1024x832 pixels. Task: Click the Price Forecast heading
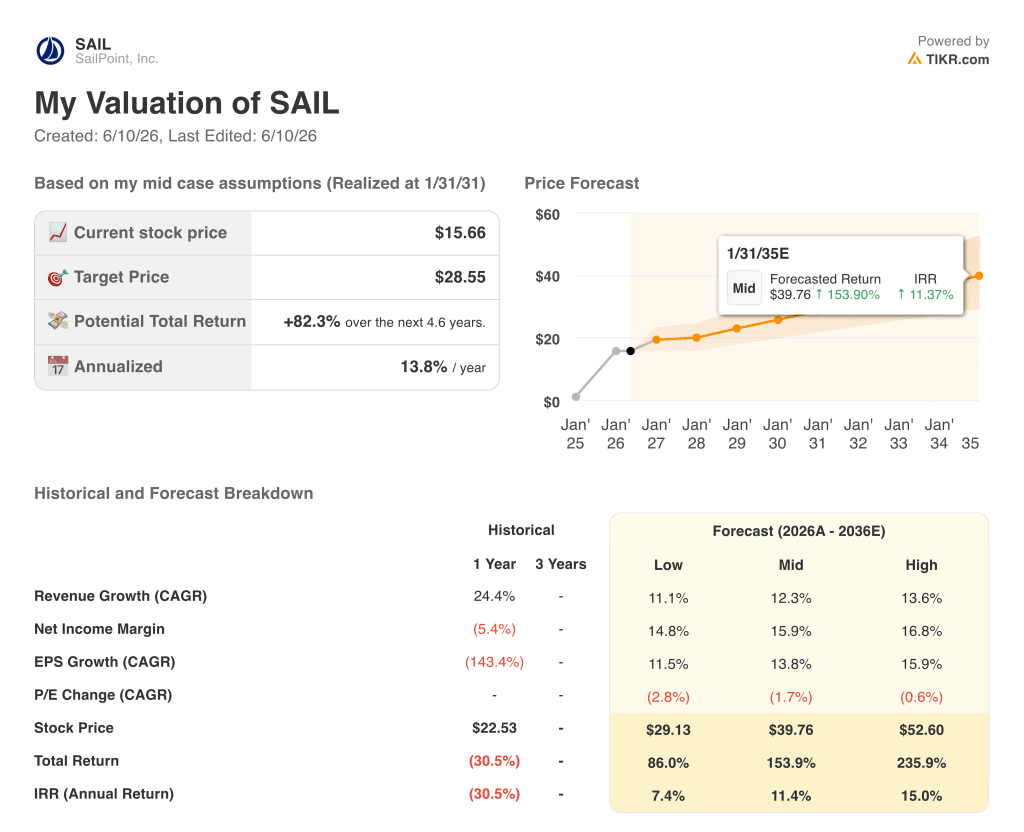tap(582, 184)
